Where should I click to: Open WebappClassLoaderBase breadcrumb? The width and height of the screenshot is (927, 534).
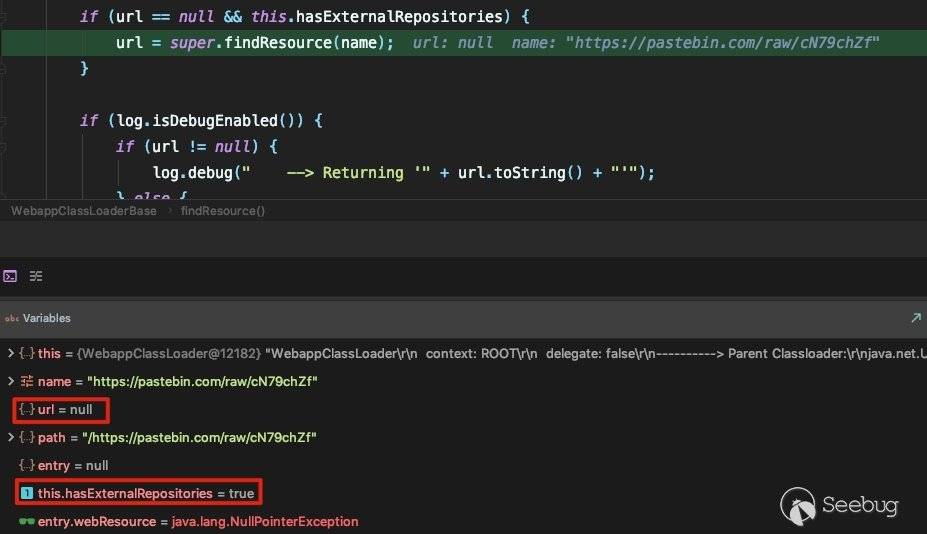(x=84, y=211)
